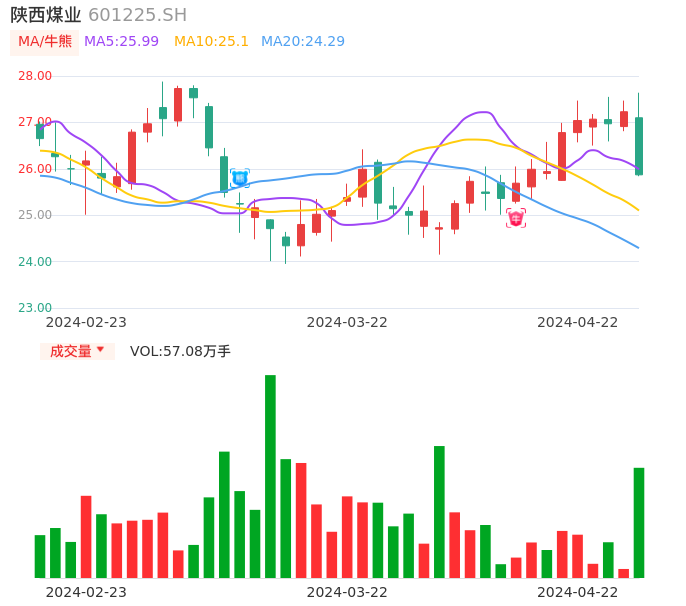Click the dropdown arrow beside 成交量
This screenshot has width=686, height=606.
(100, 350)
